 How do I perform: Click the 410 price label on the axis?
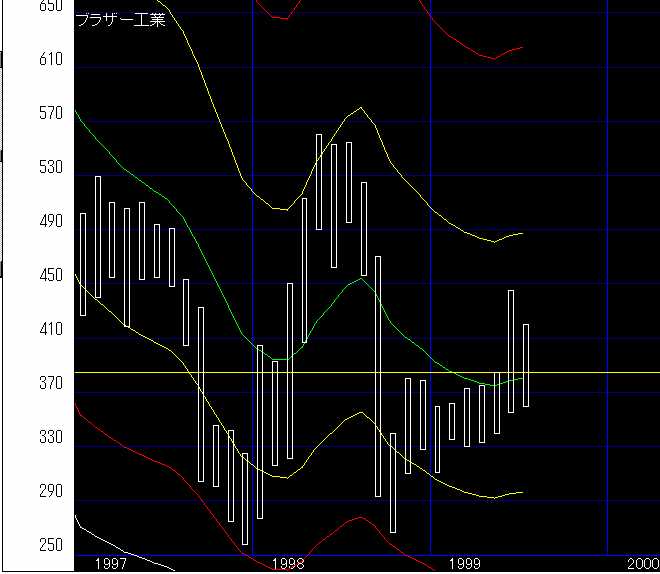(x=50, y=330)
